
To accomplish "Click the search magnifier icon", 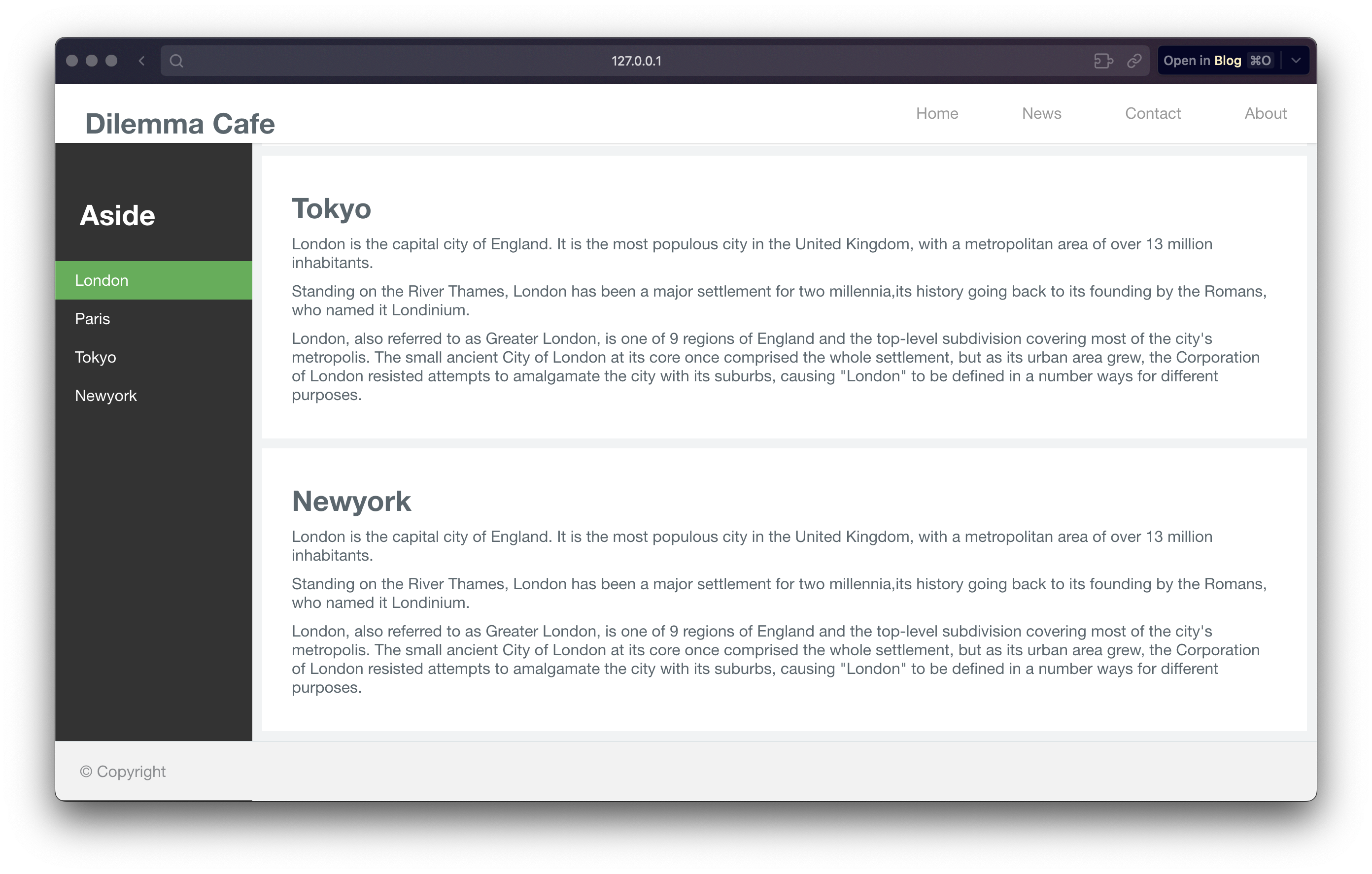I will [176, 61].
